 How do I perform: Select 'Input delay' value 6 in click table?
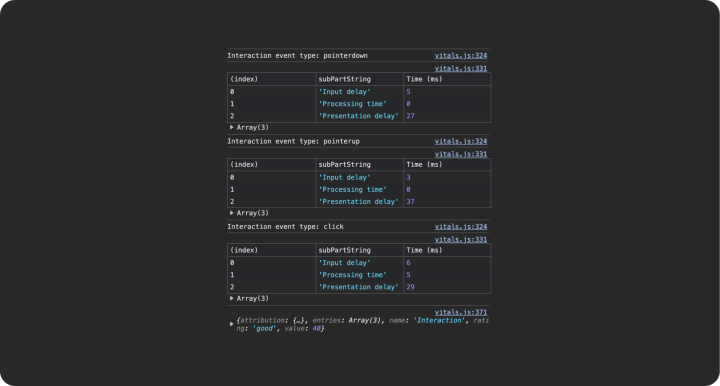(x=408, y=263)
